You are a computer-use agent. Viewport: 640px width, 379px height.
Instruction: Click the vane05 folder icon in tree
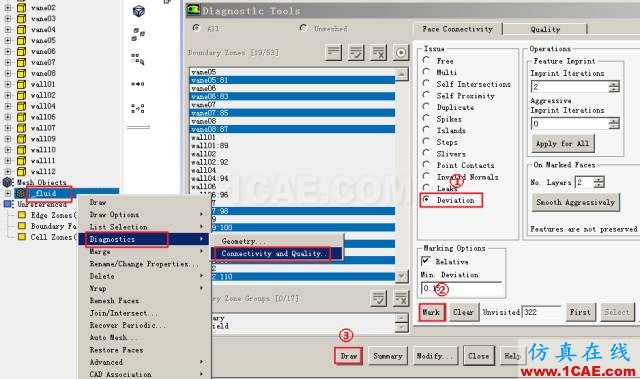[x=21, y=40]
